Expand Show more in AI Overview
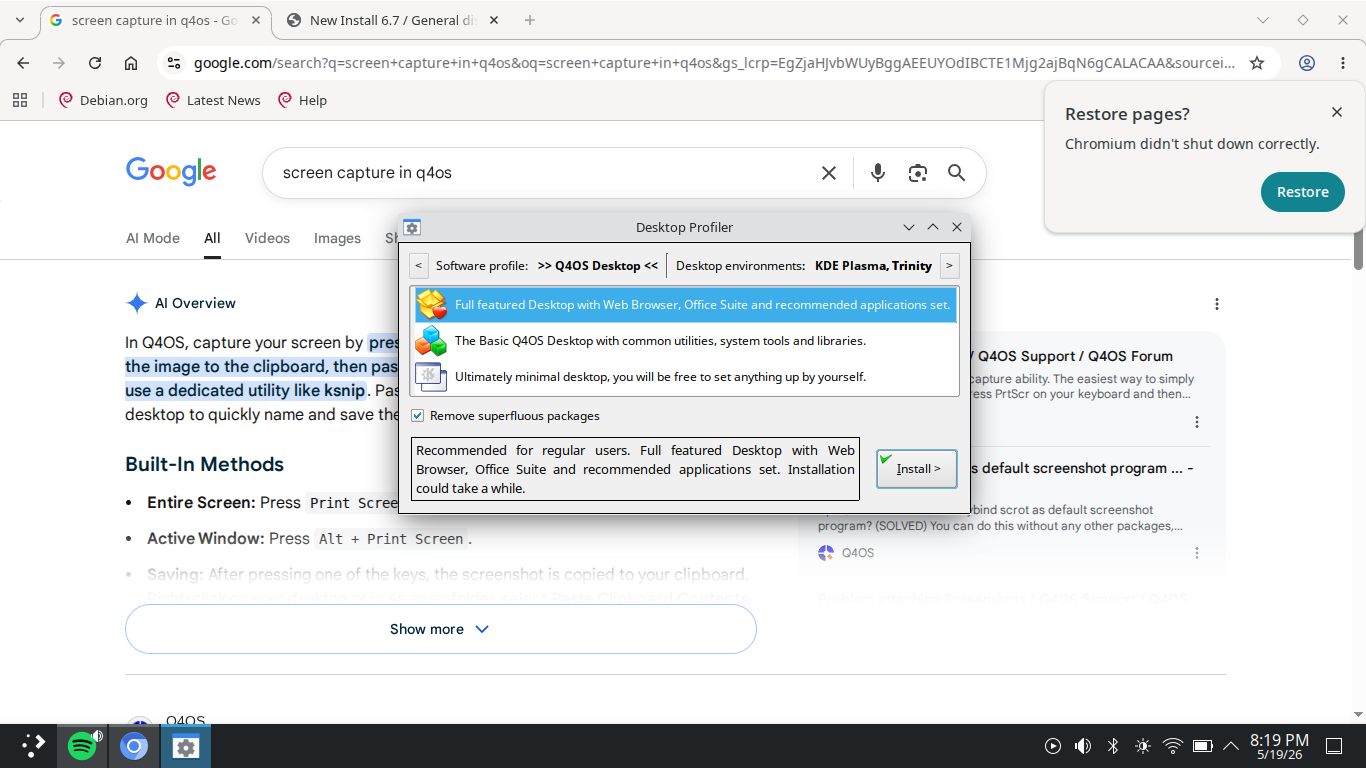The width and height of the screenshot is (1366, 768). 440,629
